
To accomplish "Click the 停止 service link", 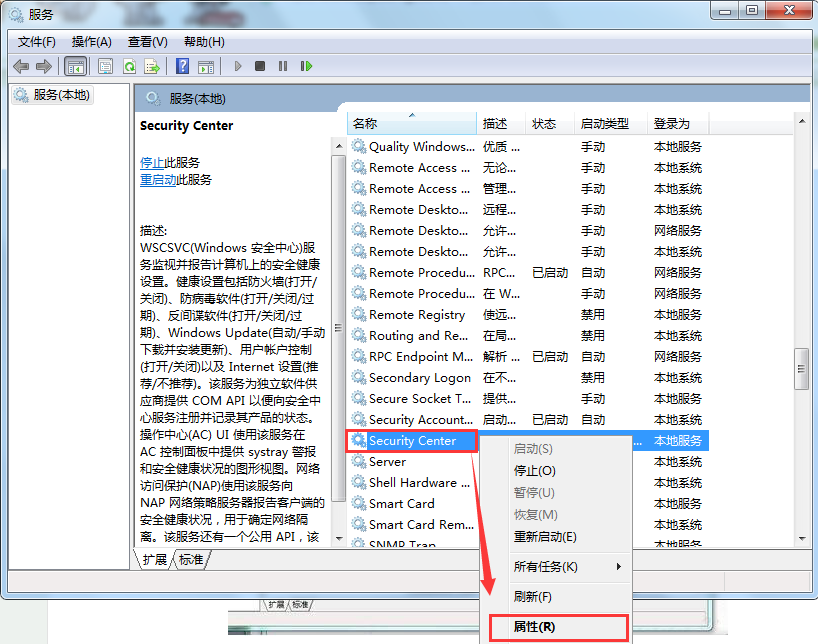I will (152, 162).
